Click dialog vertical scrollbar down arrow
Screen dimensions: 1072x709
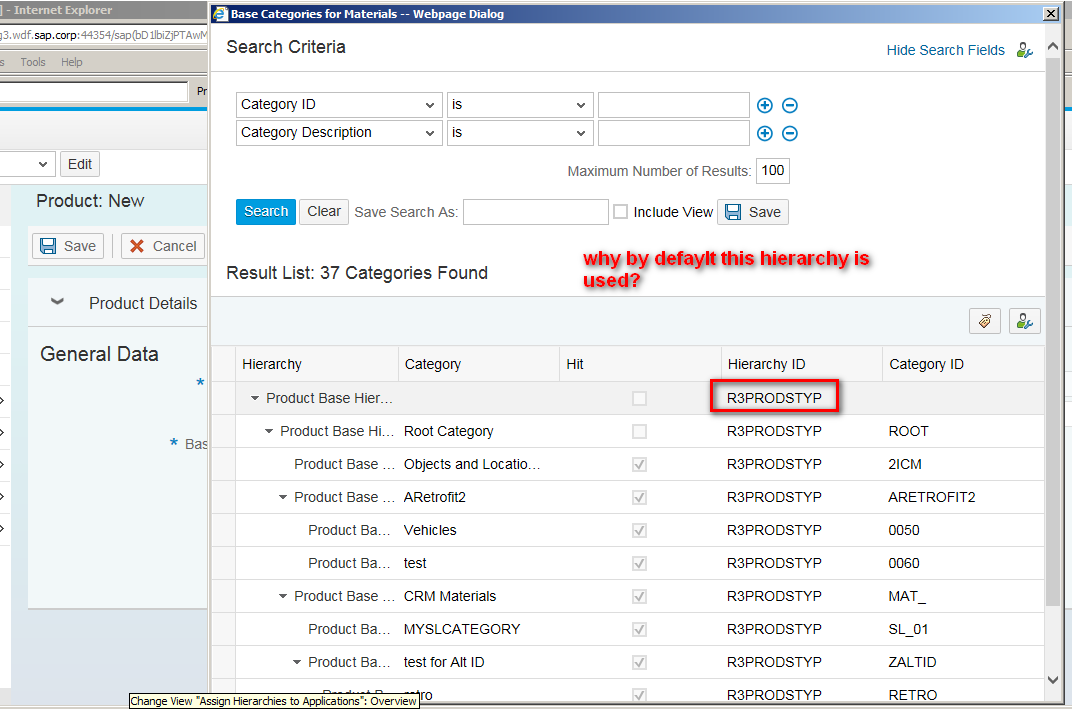[1053, 680]
